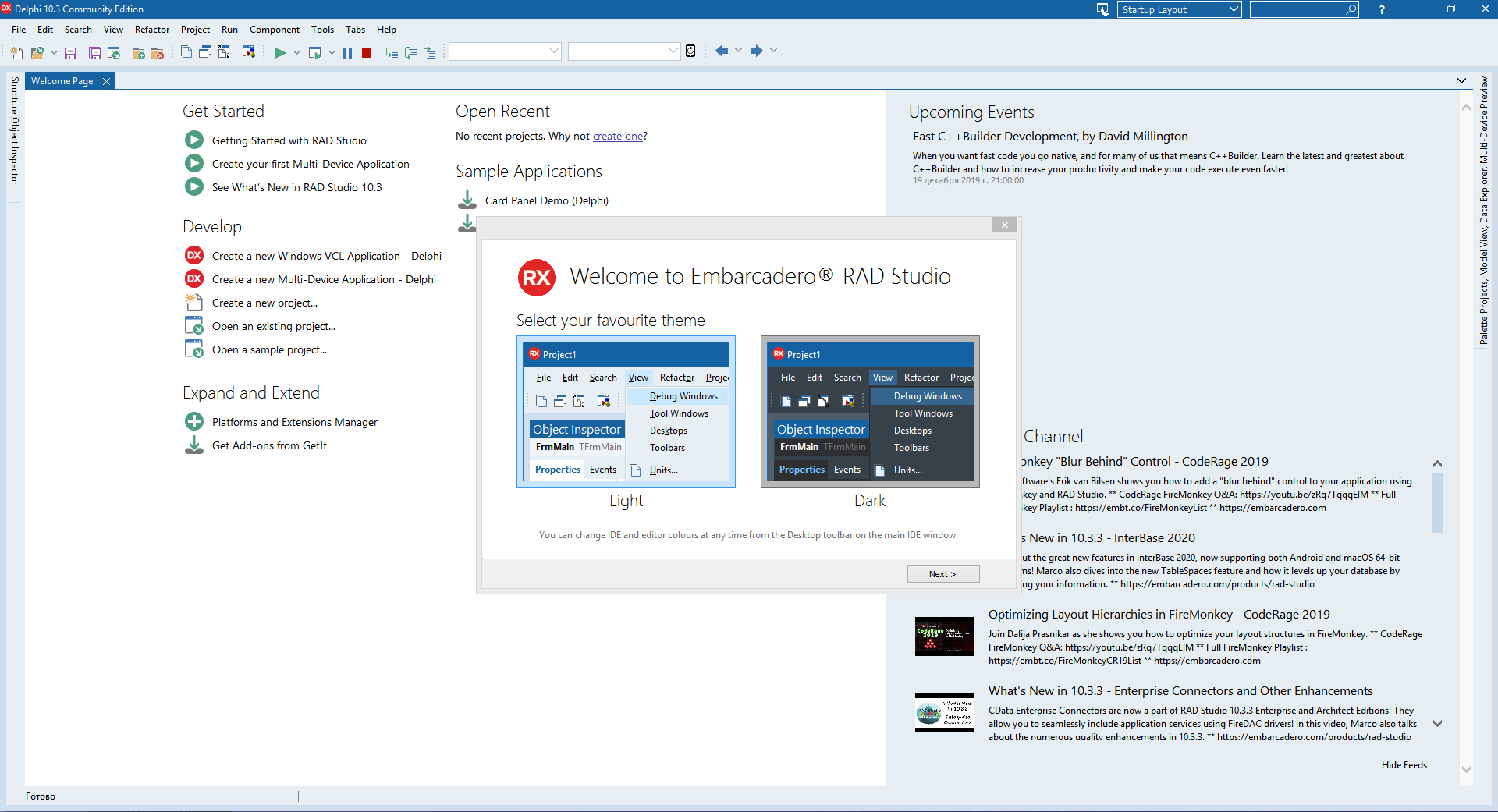Click the Open file toolbar icon
1498x812 pixels.
(37, 52)
